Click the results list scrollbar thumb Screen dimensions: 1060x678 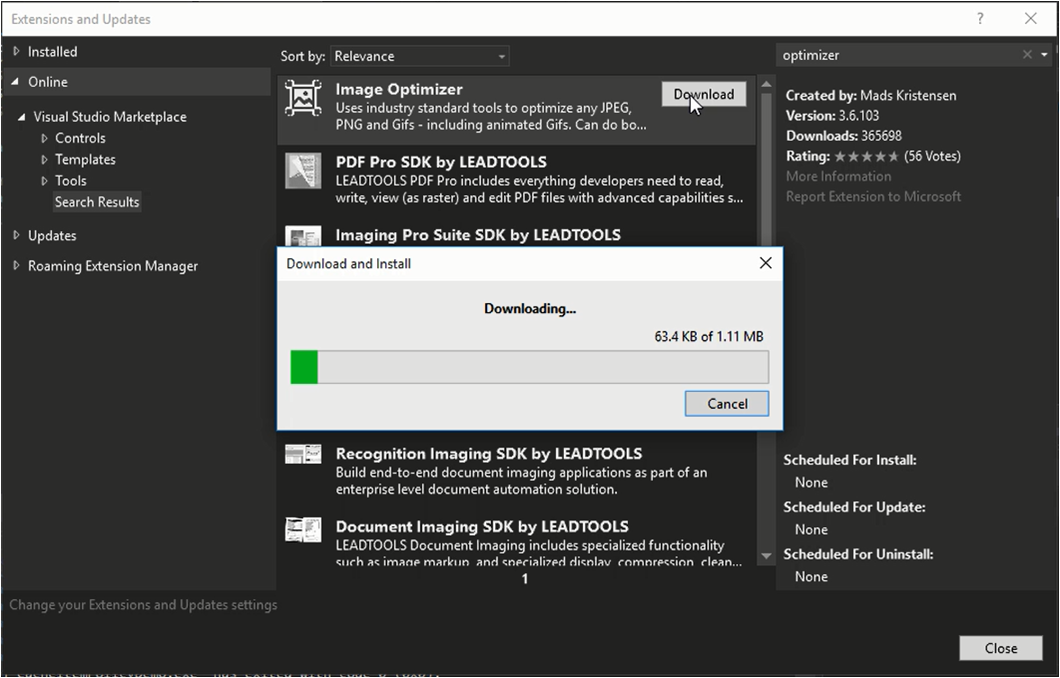point(766,172)
